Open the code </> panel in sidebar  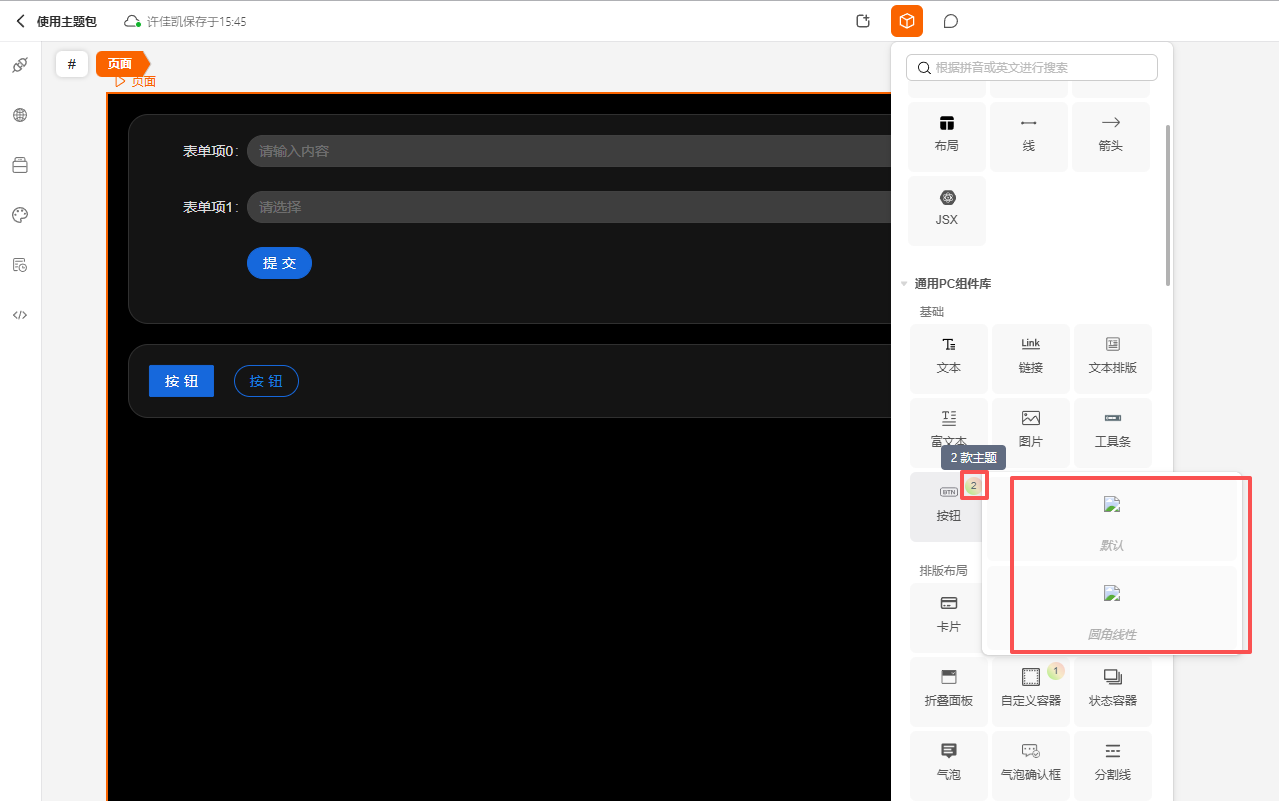(20, 315)
